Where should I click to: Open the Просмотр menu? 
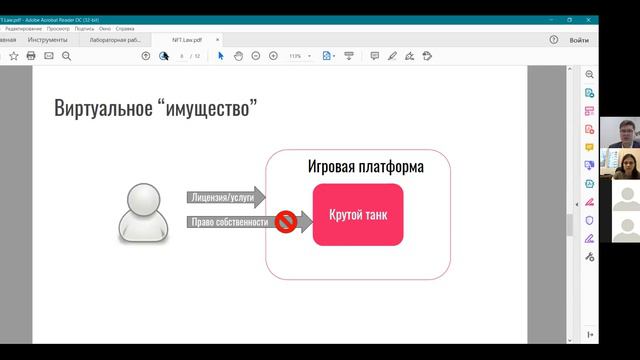coord(58,29)
